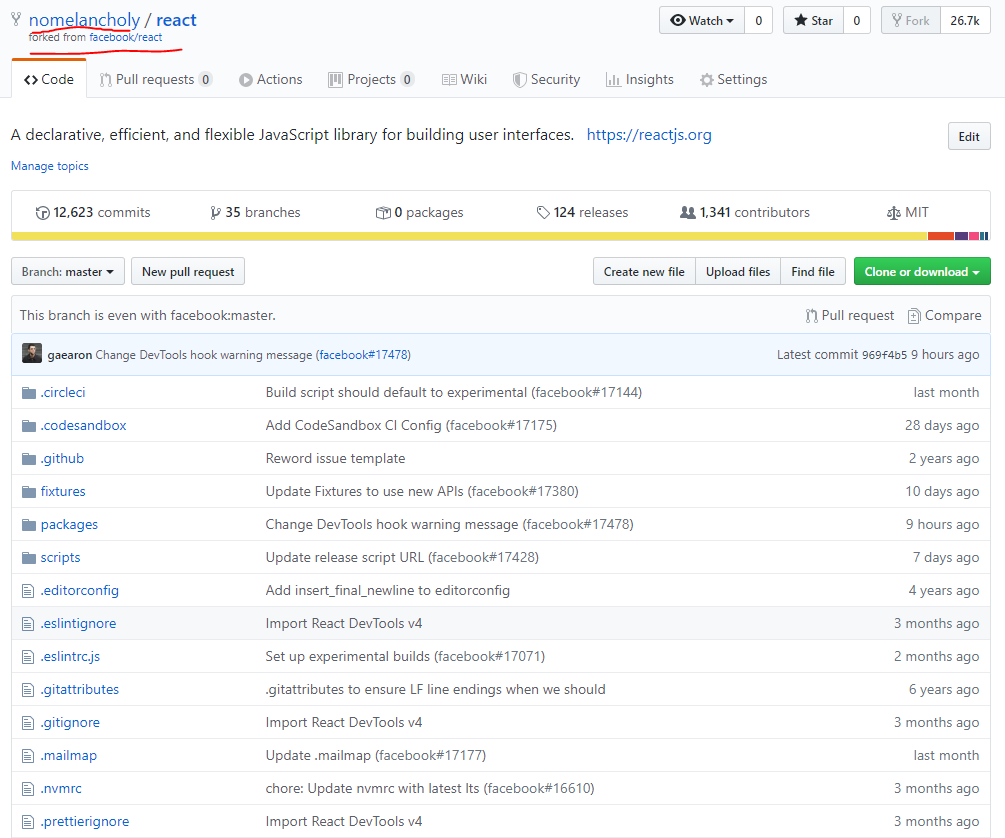Click the Compare file-diff icon
Viewport: 1005px width, 838px height.
(x=914, y=315)
